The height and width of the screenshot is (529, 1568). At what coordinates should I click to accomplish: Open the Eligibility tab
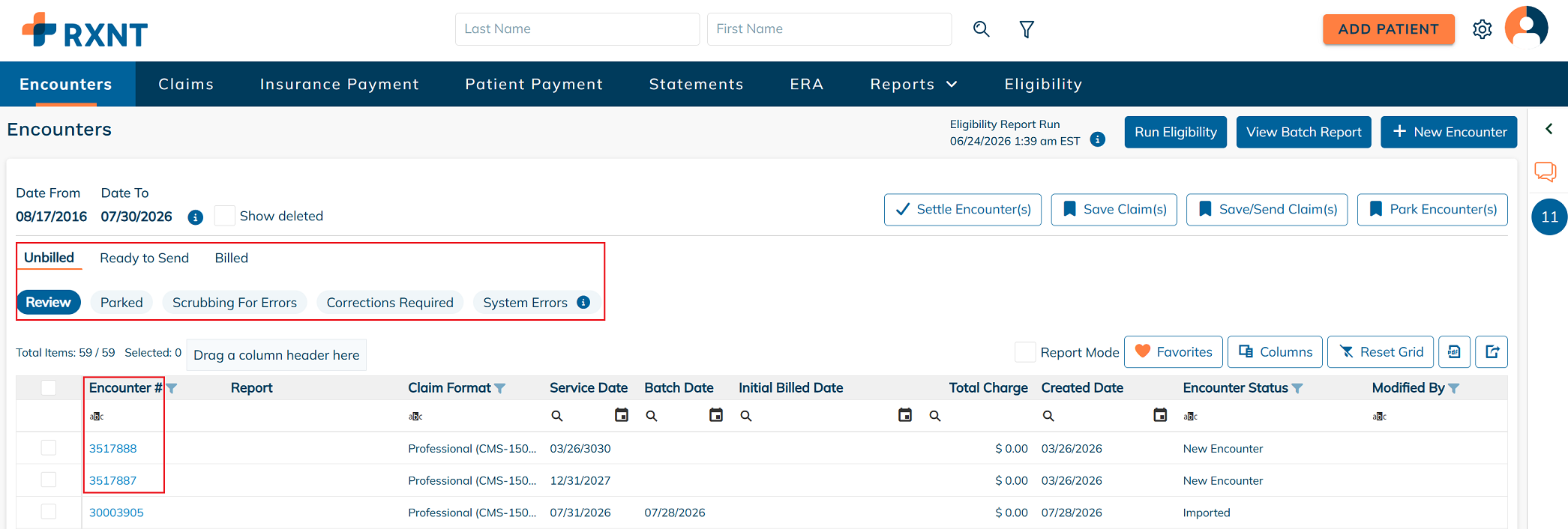coord(1043,84)
